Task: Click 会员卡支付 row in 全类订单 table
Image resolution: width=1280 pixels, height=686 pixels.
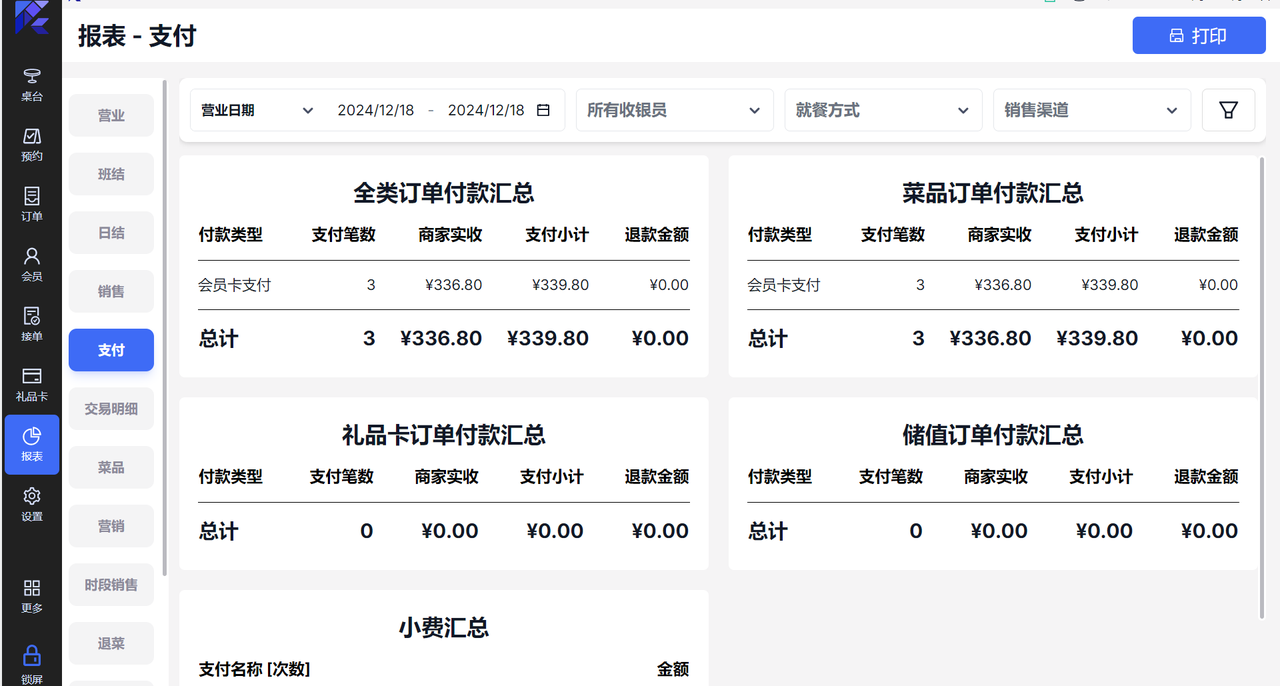Action: point(444,285)
